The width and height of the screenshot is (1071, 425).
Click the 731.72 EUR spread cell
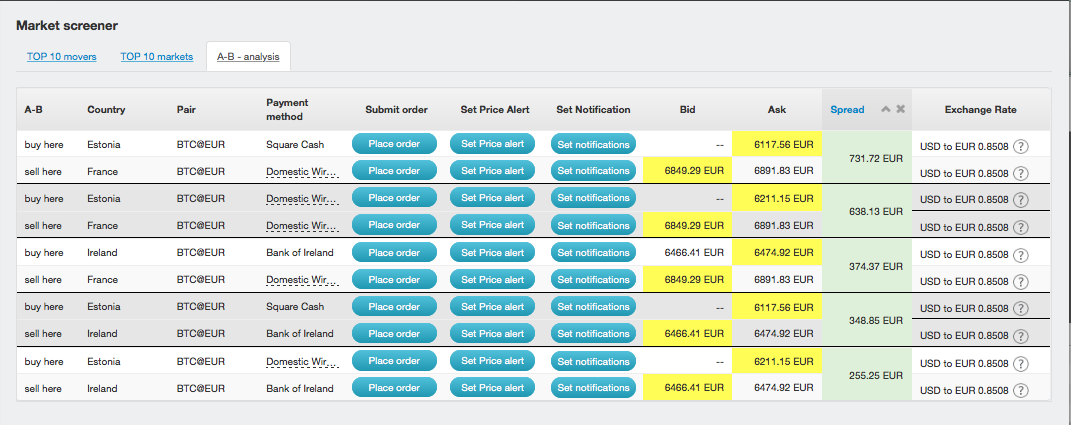tap(867, 158)
